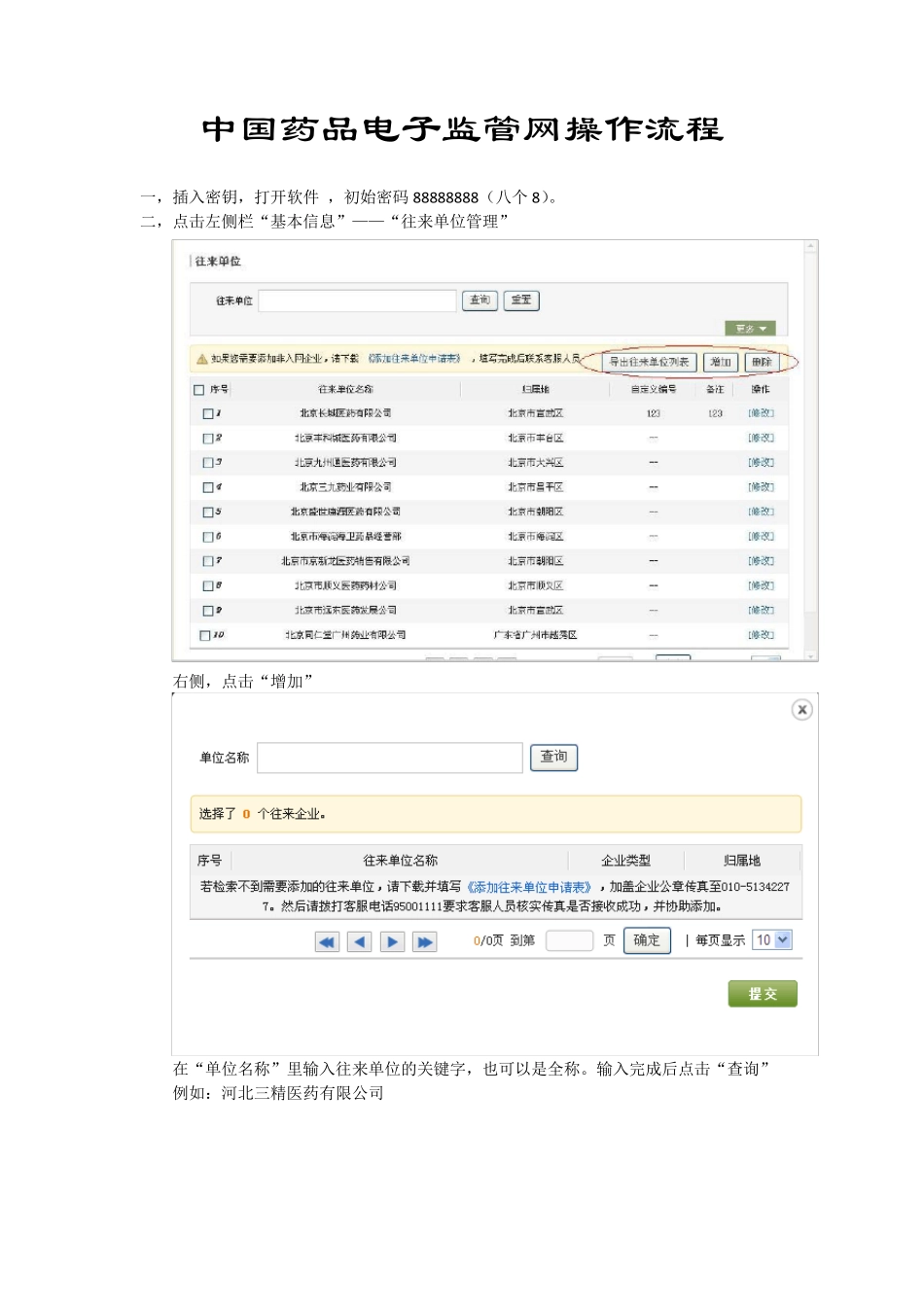Screen dimensions: 924x1307
Task: Click 北京市昌平区 cell
Action: 535,487
